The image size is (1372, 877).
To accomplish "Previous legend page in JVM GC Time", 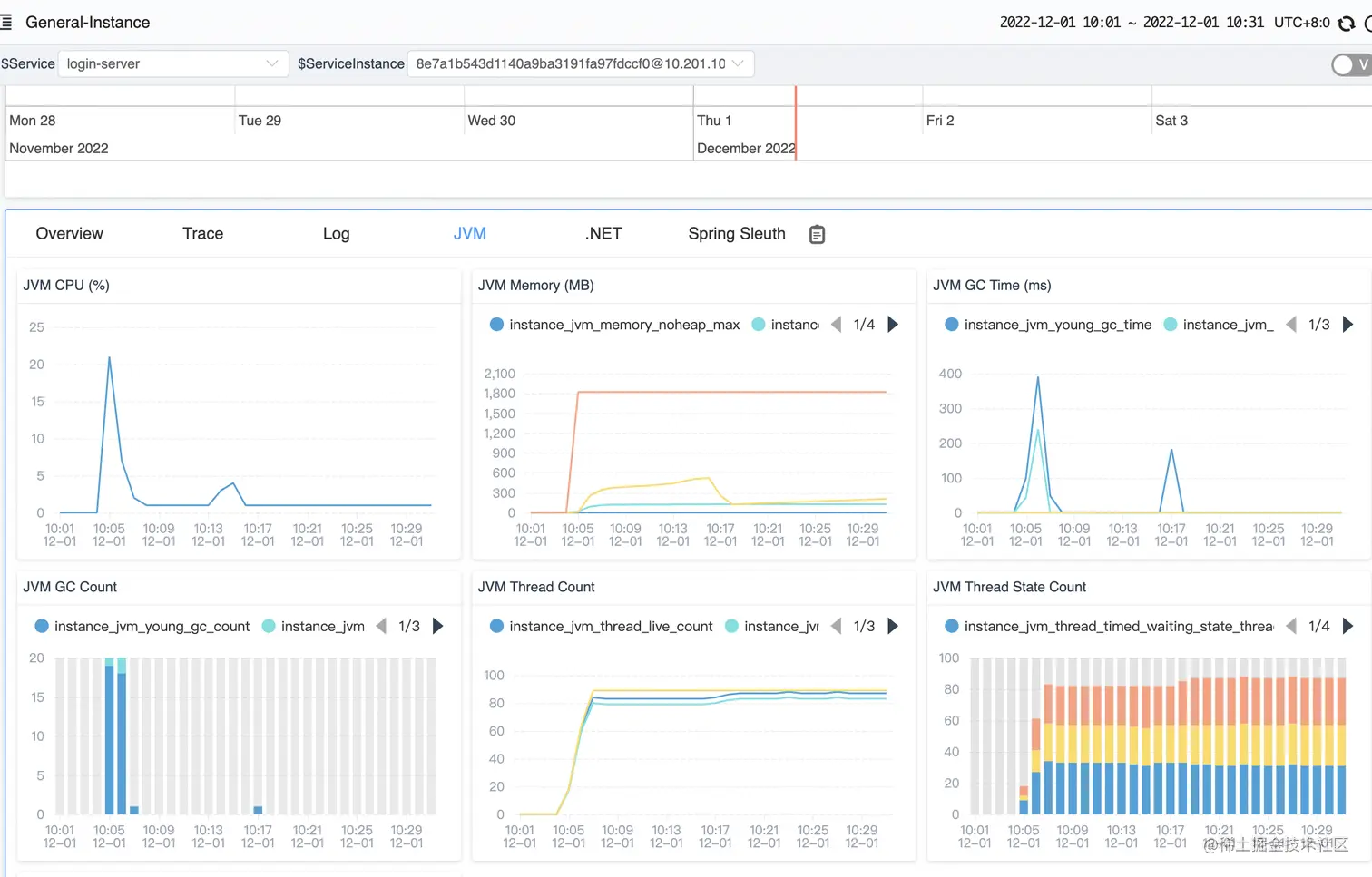I will pos(1291,325).
